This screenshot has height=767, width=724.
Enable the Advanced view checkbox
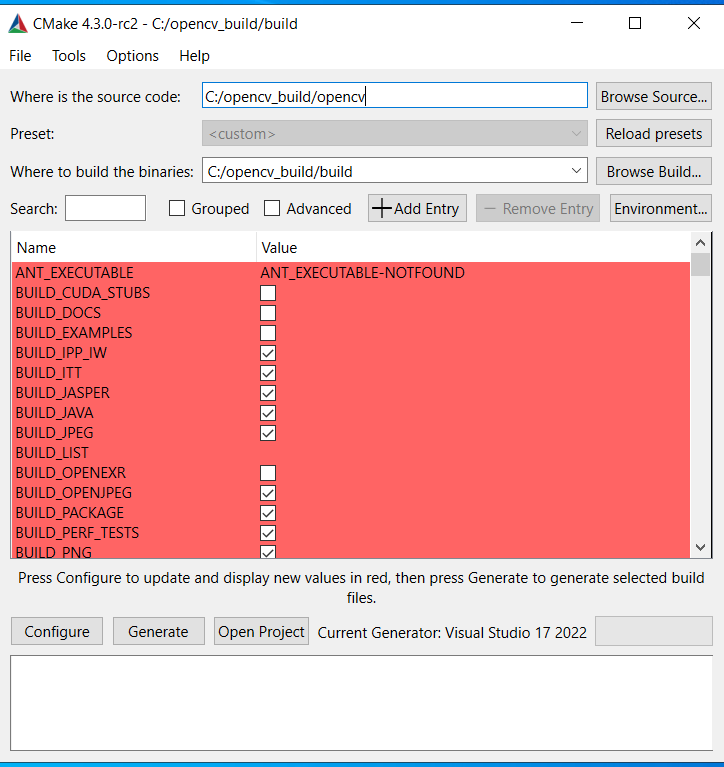click(x=272, y=209)
